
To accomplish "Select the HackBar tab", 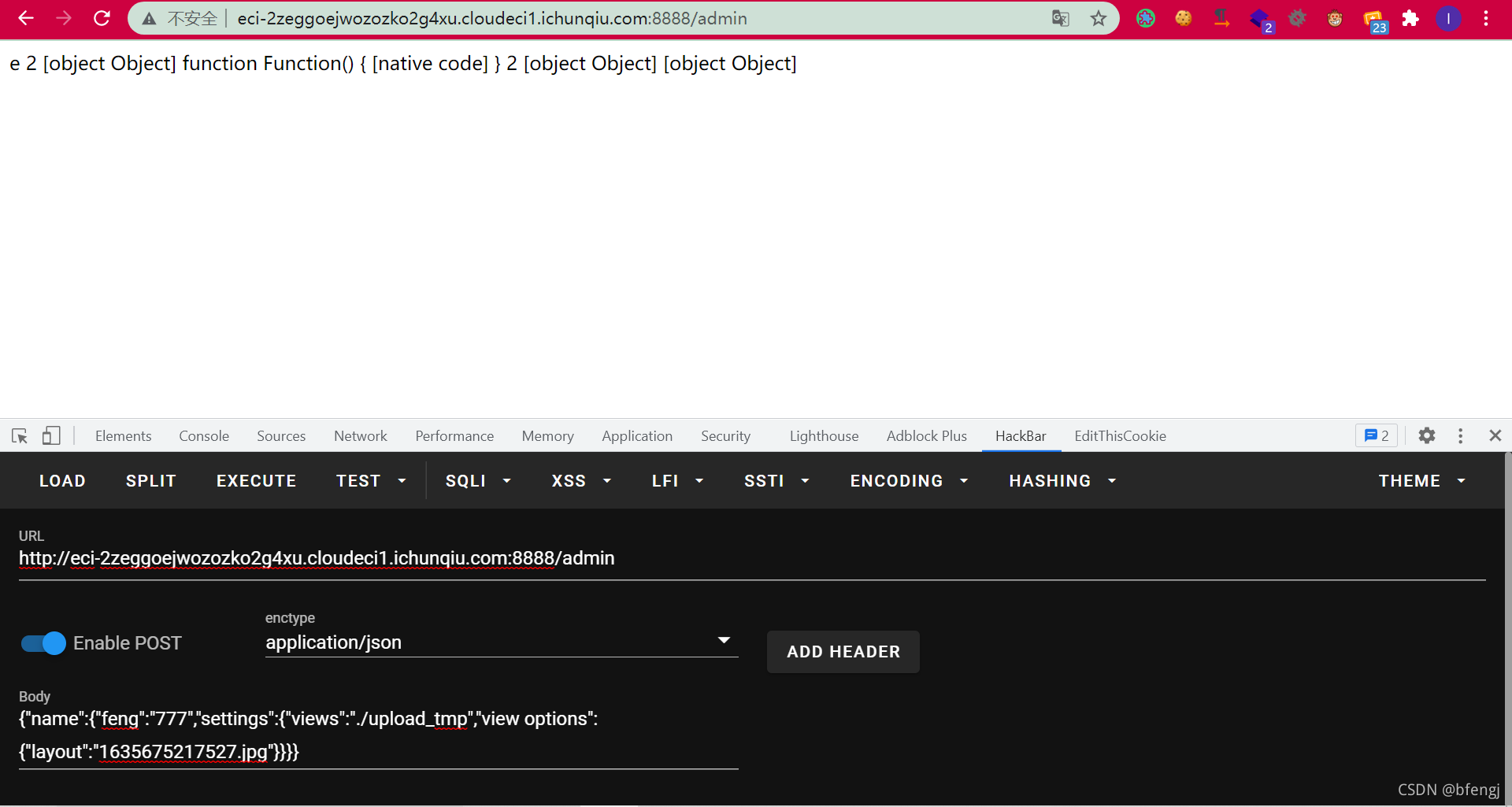I will click(1021, 435).
